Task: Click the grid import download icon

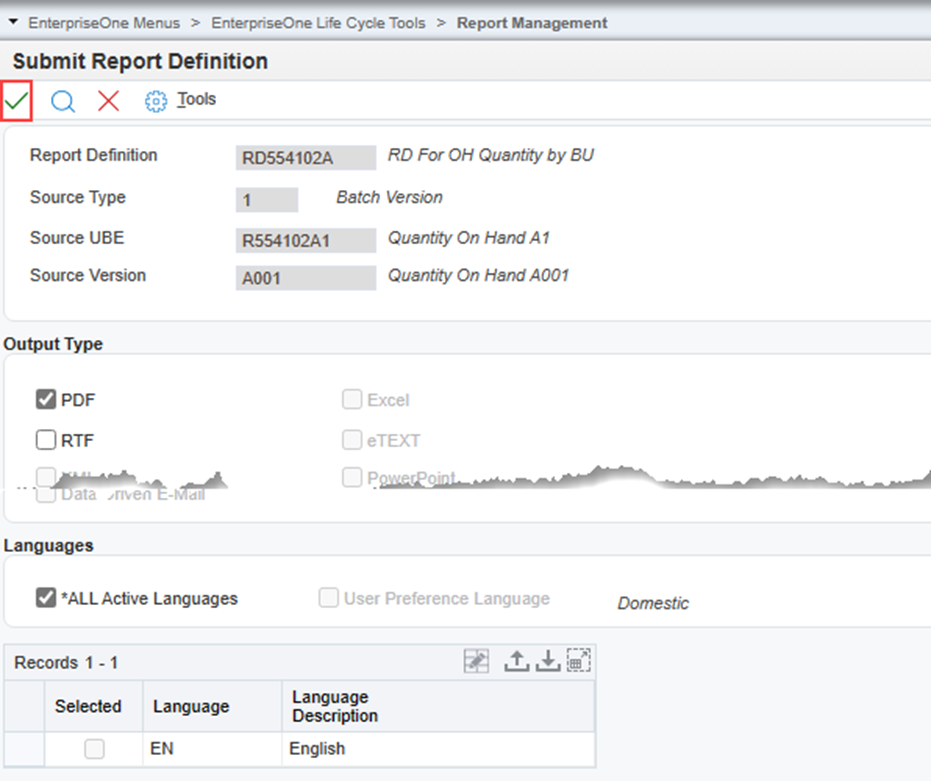Action: pyautogui.click(x=548, y=661)
